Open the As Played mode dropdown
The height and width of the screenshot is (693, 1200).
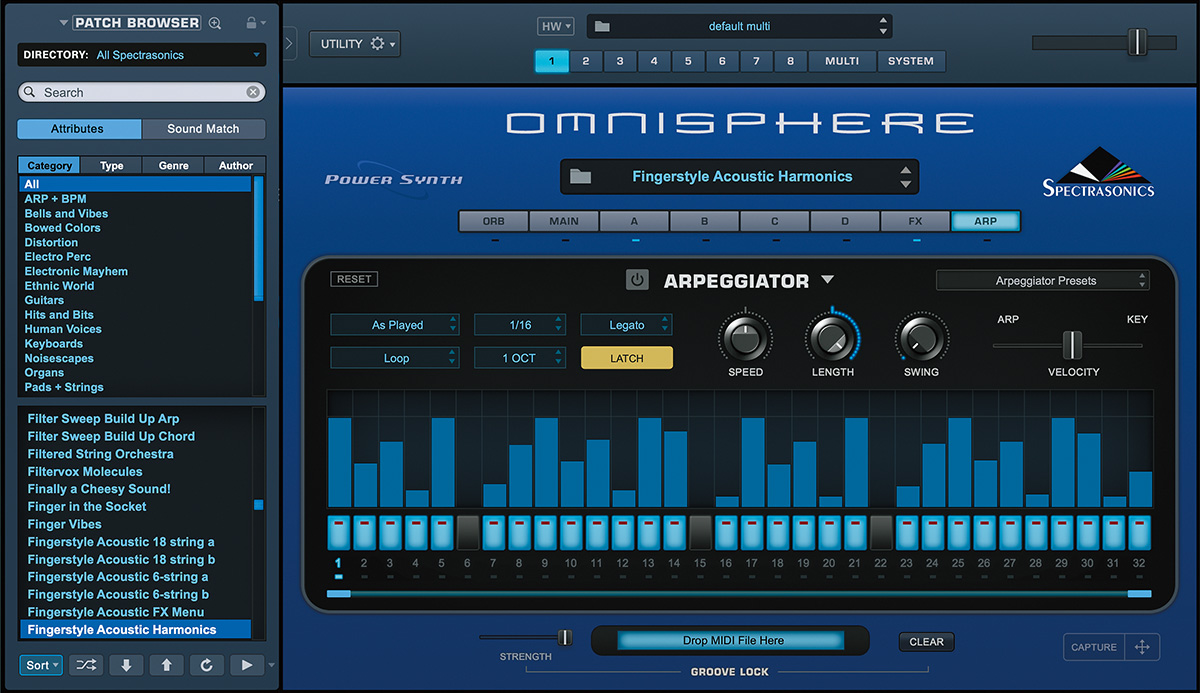click(x=395, y=325)
